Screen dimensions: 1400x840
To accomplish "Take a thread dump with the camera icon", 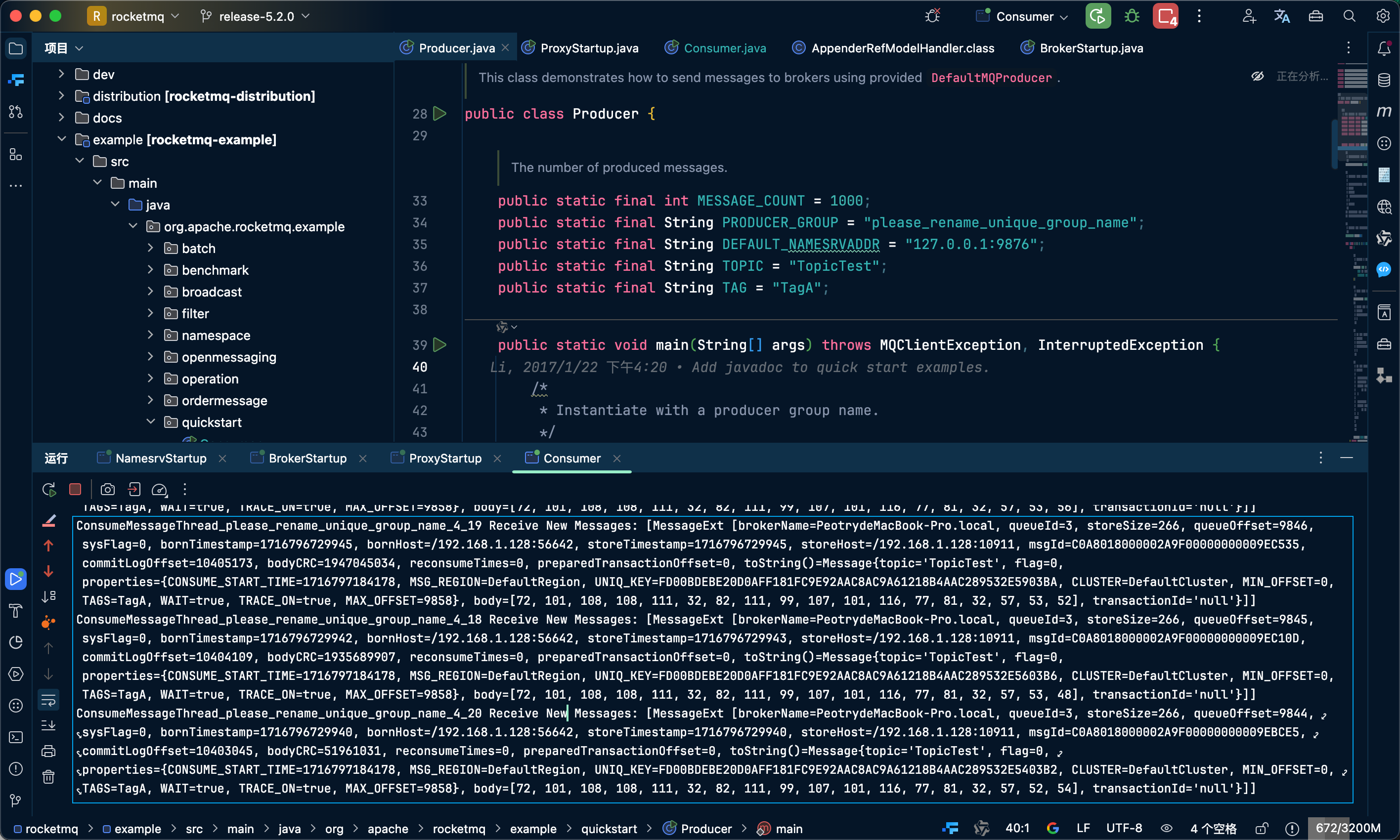I will pos(108,490).
